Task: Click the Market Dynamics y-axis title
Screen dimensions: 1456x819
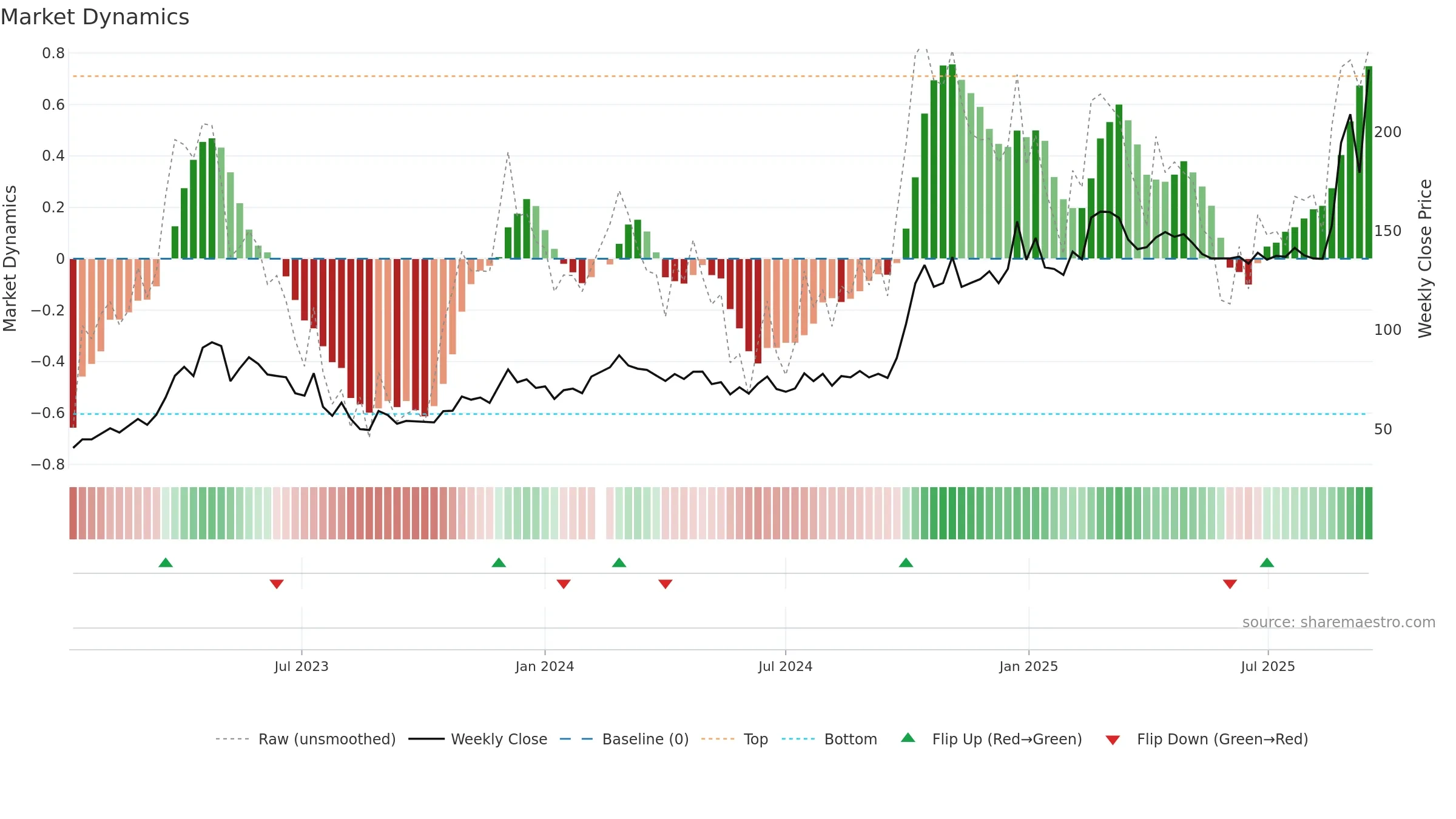Action: pos(10,258)
